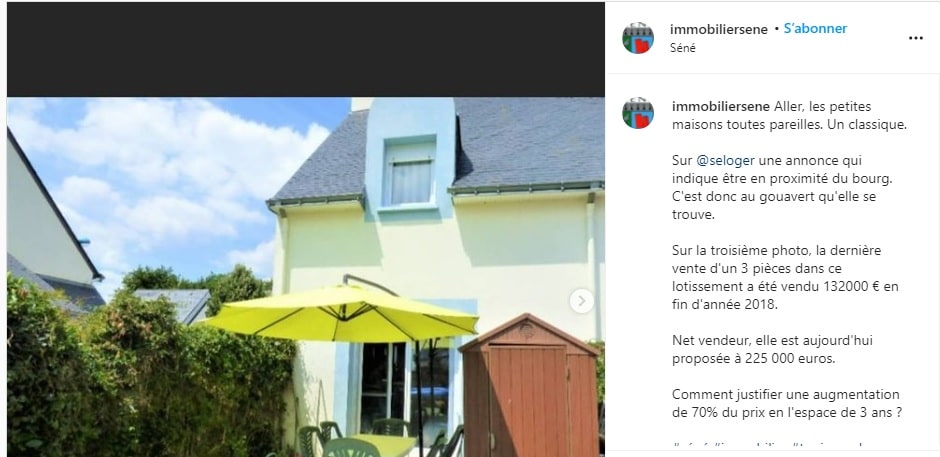Open the Séné location link
Viewport: 940px width, 457px height.
[683, 48]
